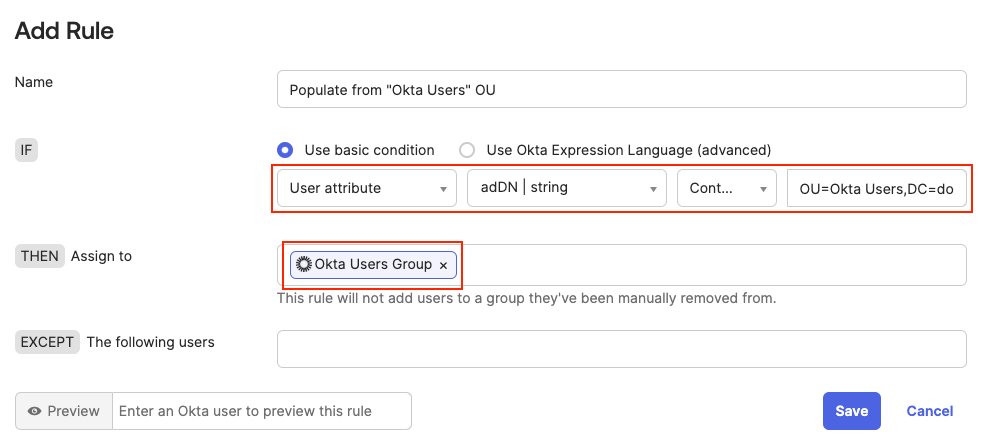Focus the rule Name text field
This screenshot has height=446, width=981.
click(621, 89)
